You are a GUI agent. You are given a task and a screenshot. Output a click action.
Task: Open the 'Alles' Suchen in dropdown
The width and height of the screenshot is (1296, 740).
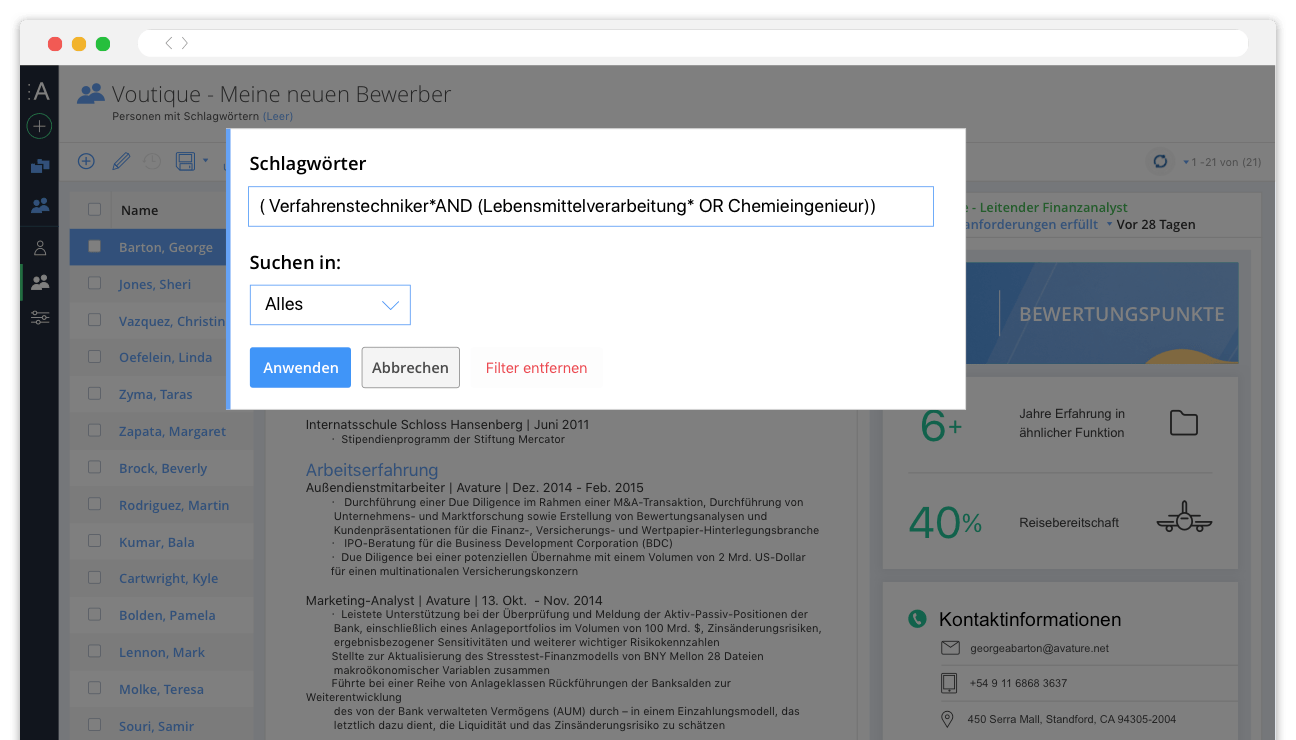[330, 305]
